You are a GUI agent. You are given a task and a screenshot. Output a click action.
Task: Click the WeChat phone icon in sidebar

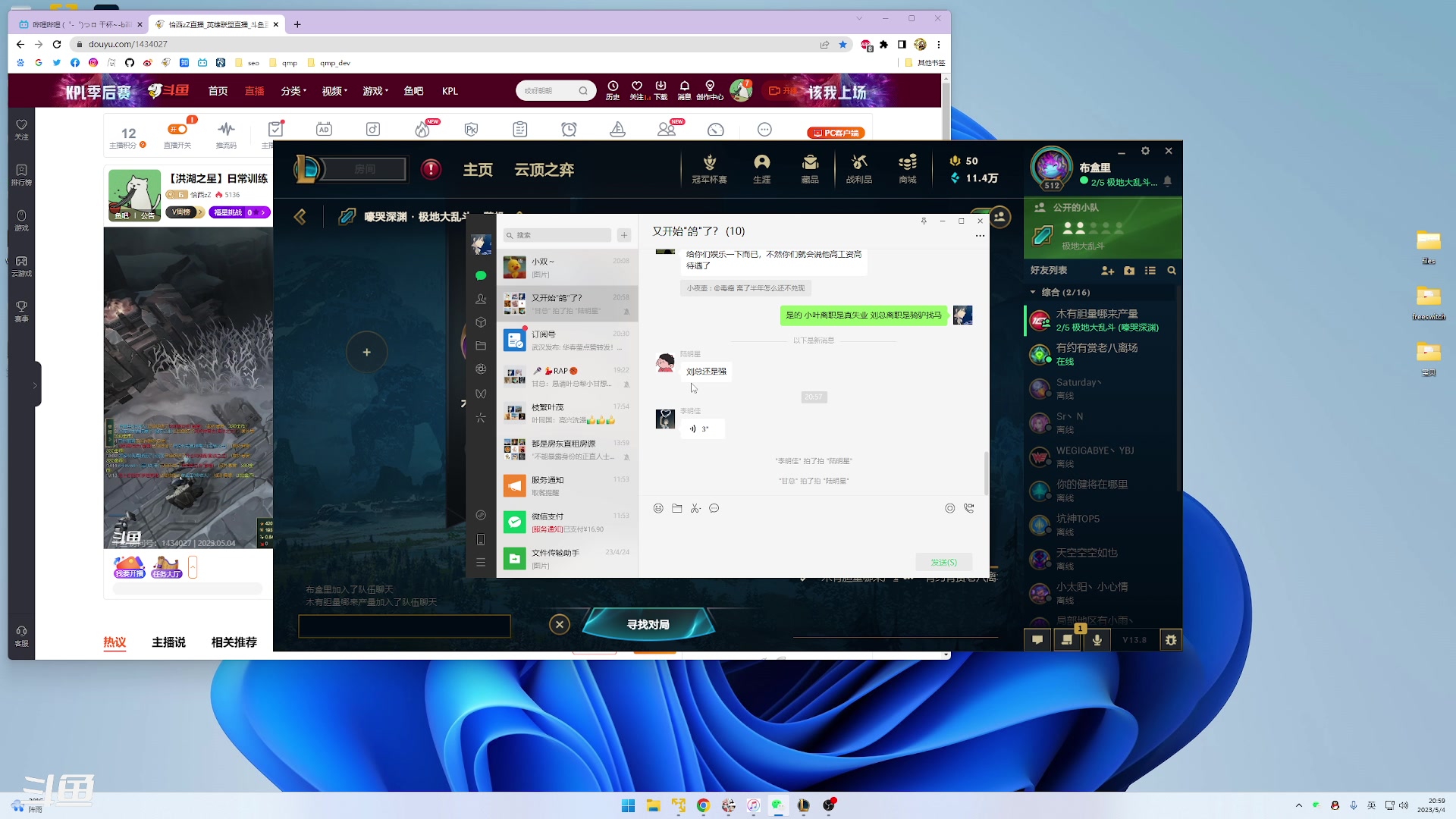click(x=480, y=539)
